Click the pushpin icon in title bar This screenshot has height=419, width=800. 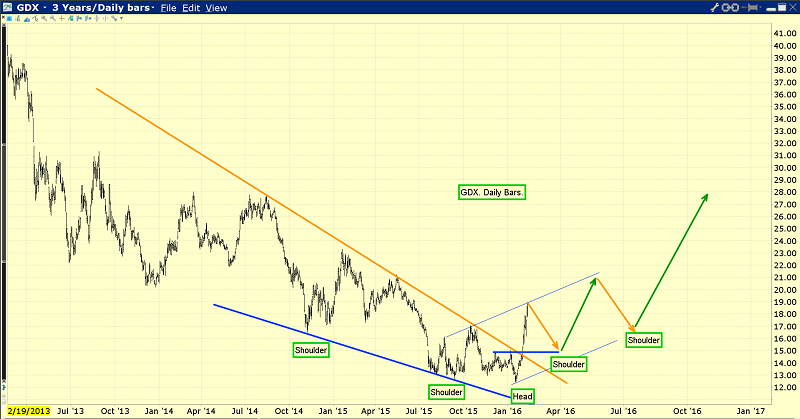pyautogui.click(x=749, y=7)
